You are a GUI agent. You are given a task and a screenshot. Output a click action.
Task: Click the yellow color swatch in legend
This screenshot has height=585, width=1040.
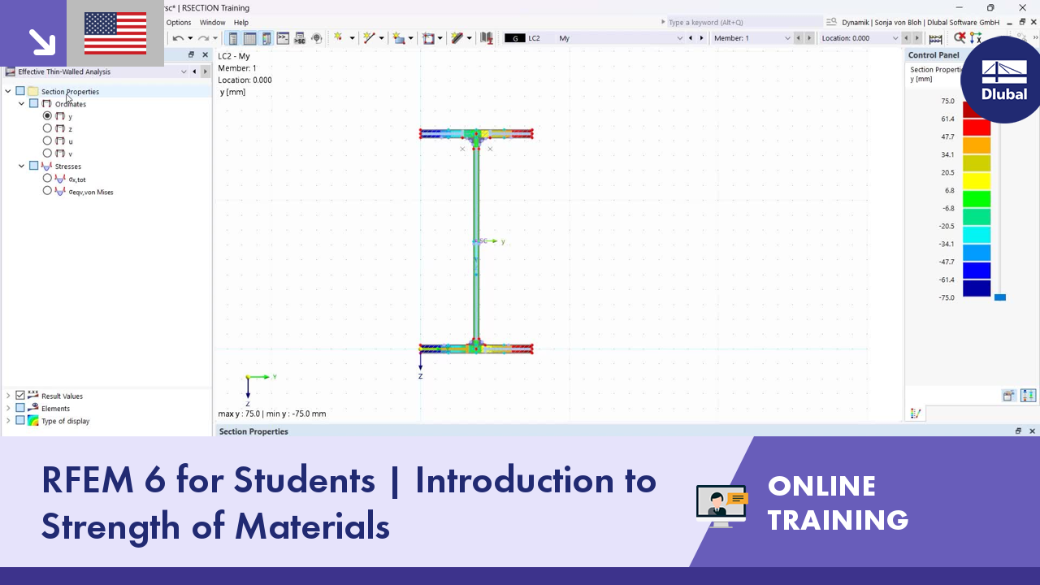976,181
